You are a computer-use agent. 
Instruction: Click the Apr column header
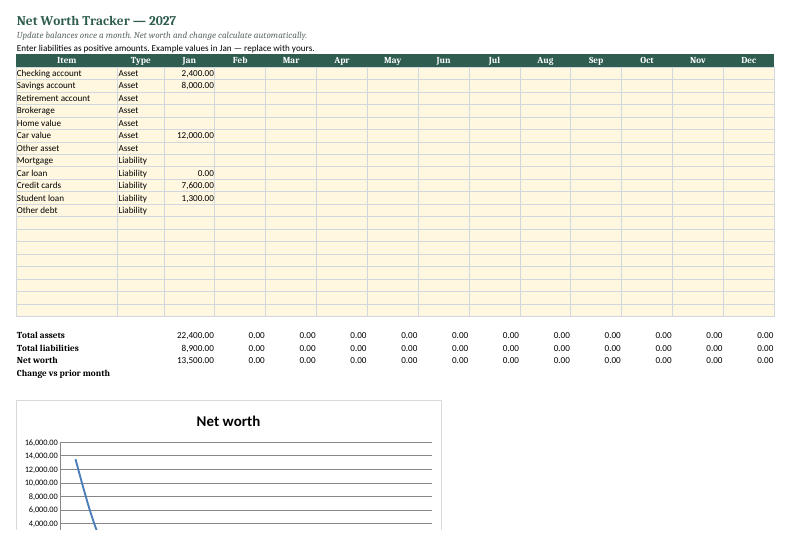[342, 60]
